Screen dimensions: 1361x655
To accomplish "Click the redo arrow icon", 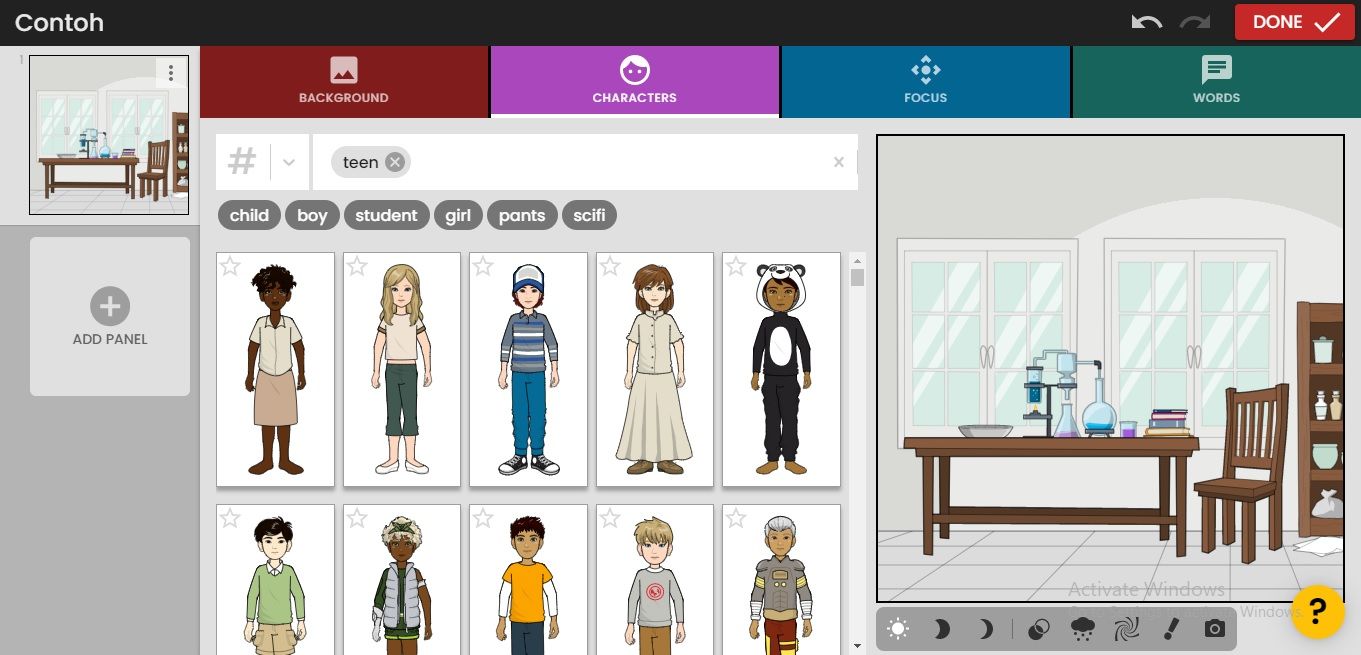I will [x=1194, y=22].
